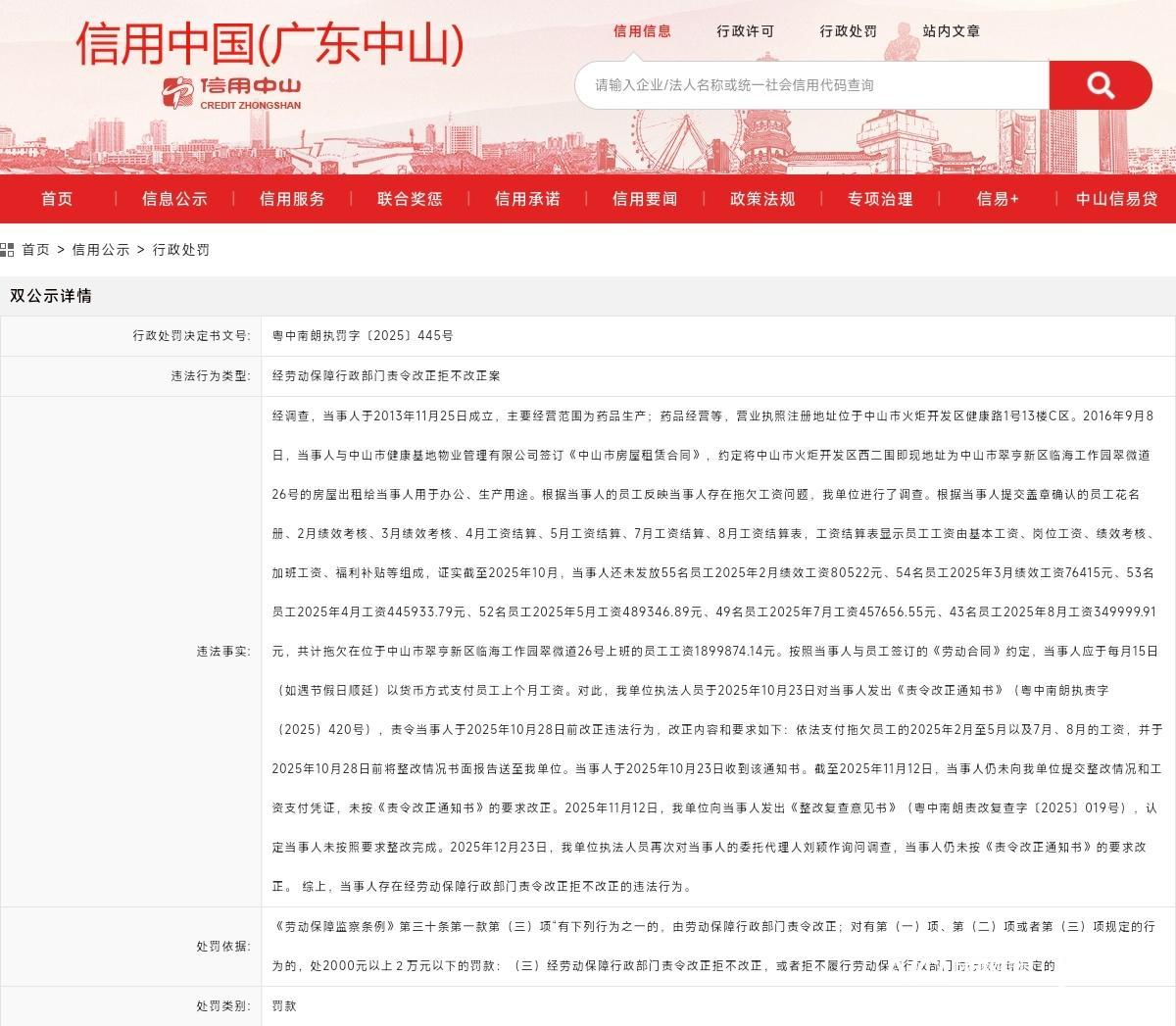Open 中山信易贷 navigation item
The image size is (1176, 1026).
tap(1116, 199)
